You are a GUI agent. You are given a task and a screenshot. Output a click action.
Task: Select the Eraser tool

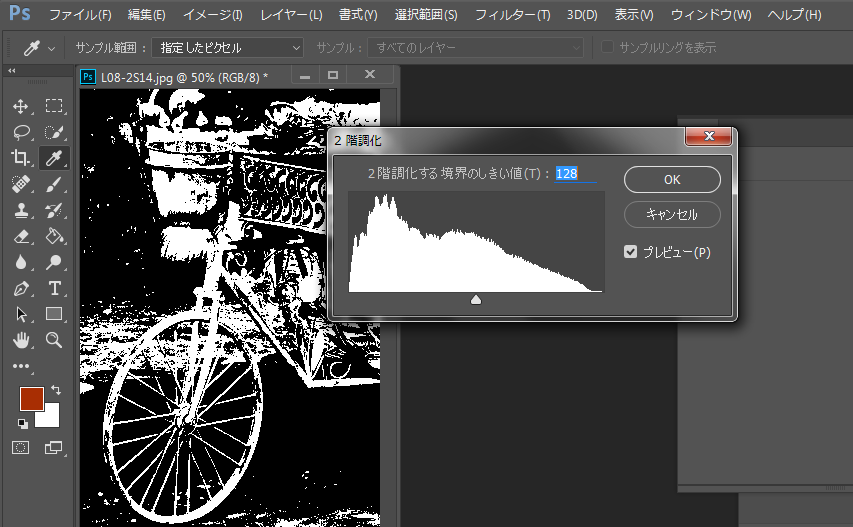(x=21, y=237)
